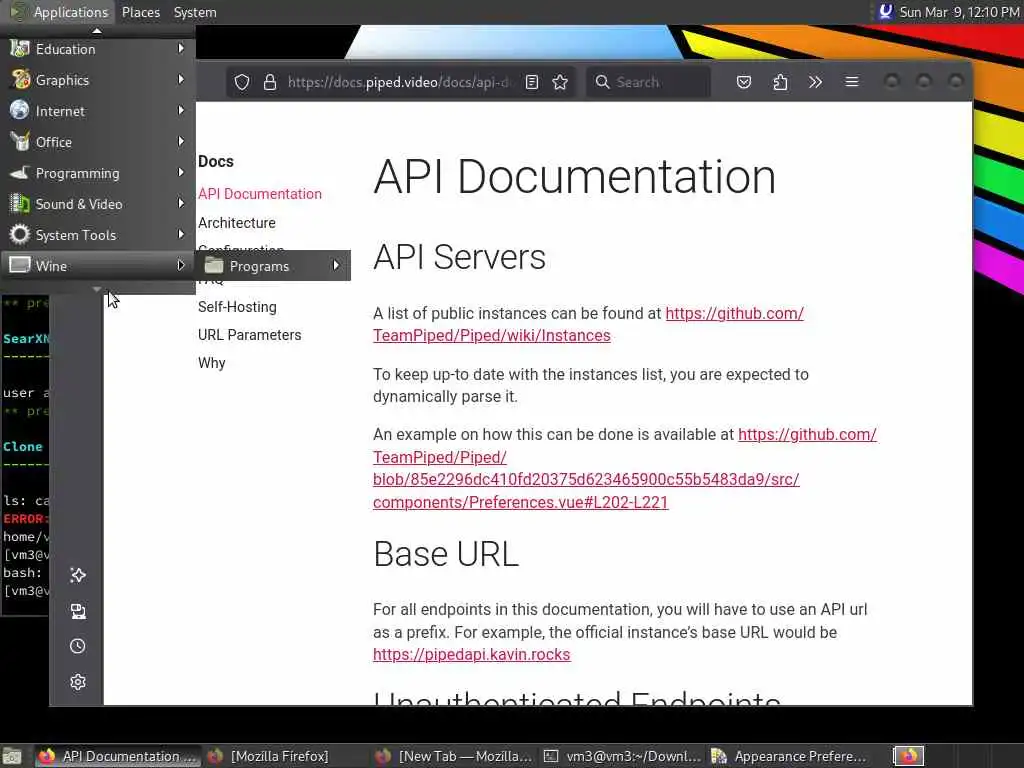1024x768 pixels.
Task: Open the Why docs page
Action: click(x=212, y=363)
